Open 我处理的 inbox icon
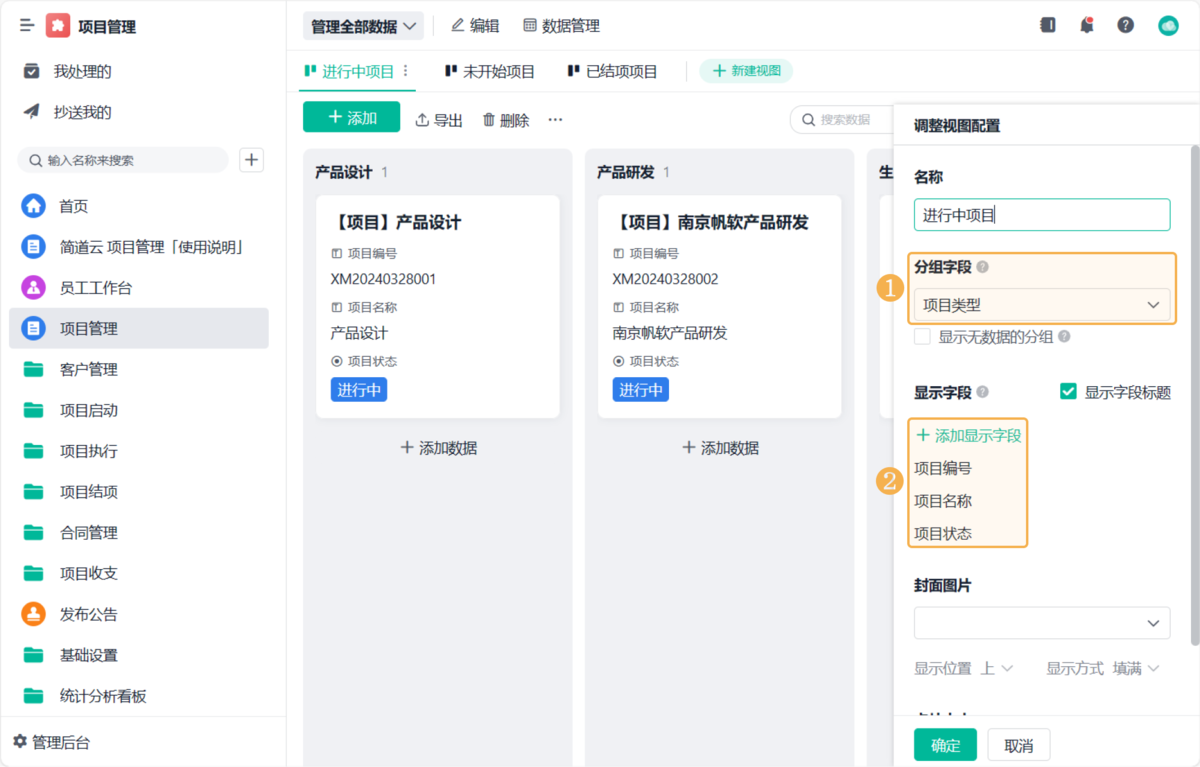1200x767 pixels. coord(32,71)
